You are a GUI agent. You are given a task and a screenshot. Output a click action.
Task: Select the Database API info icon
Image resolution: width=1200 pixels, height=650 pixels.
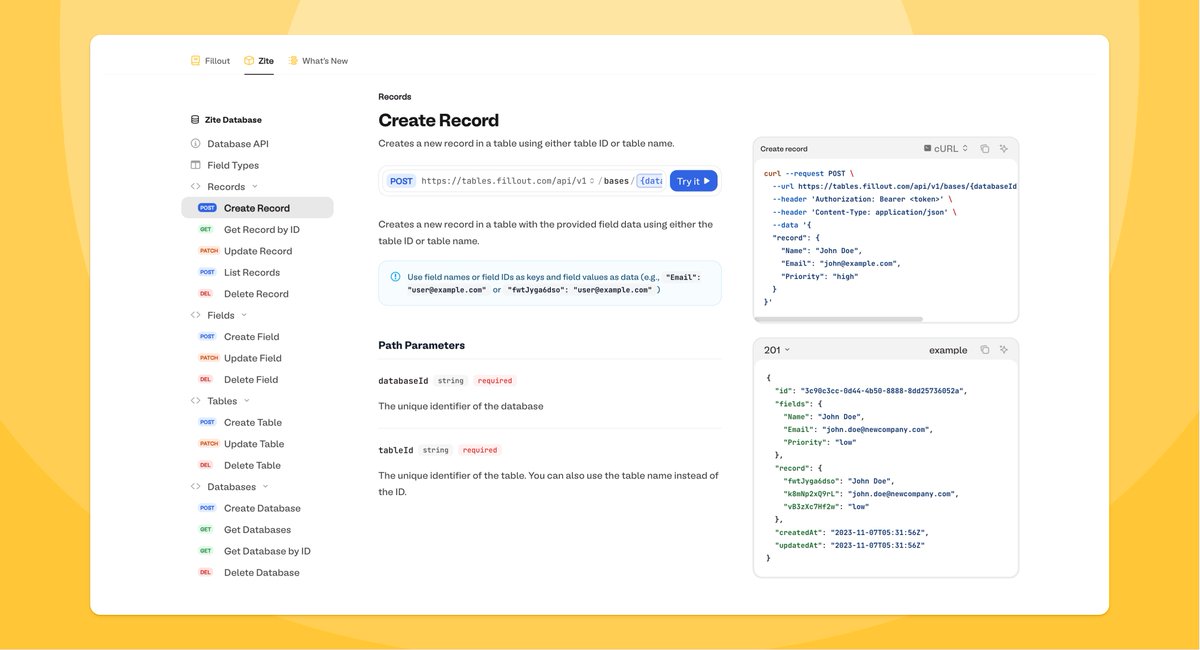point(195,143)
